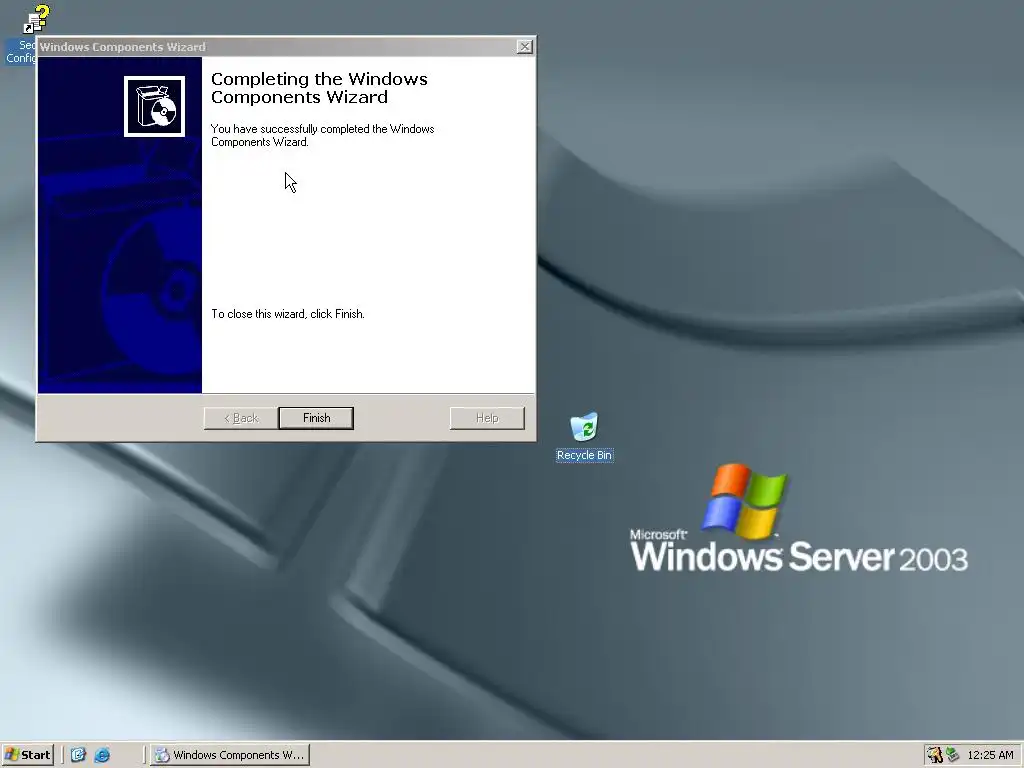Close the Windows Components Wizard window

[x=524, y=46]
